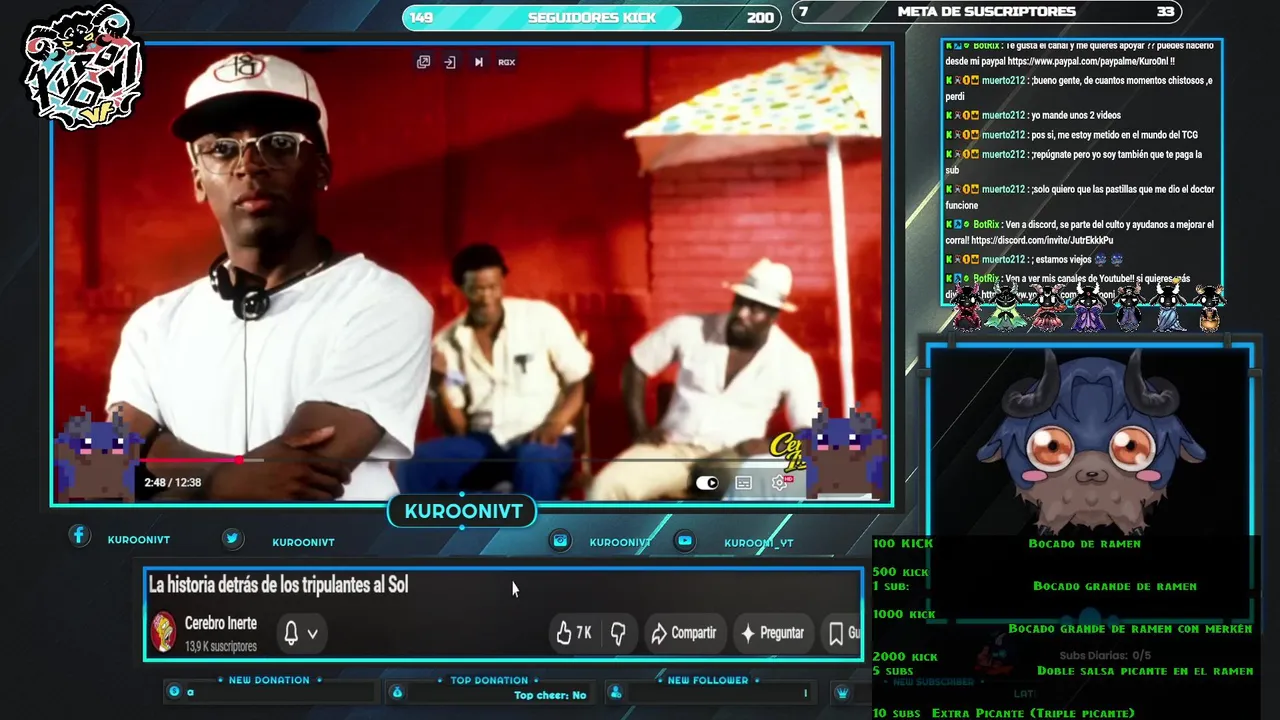The height and width of the screenshot is (720, 1280).
Task: Click the Preguntar button
Action: tap(771, 633)
